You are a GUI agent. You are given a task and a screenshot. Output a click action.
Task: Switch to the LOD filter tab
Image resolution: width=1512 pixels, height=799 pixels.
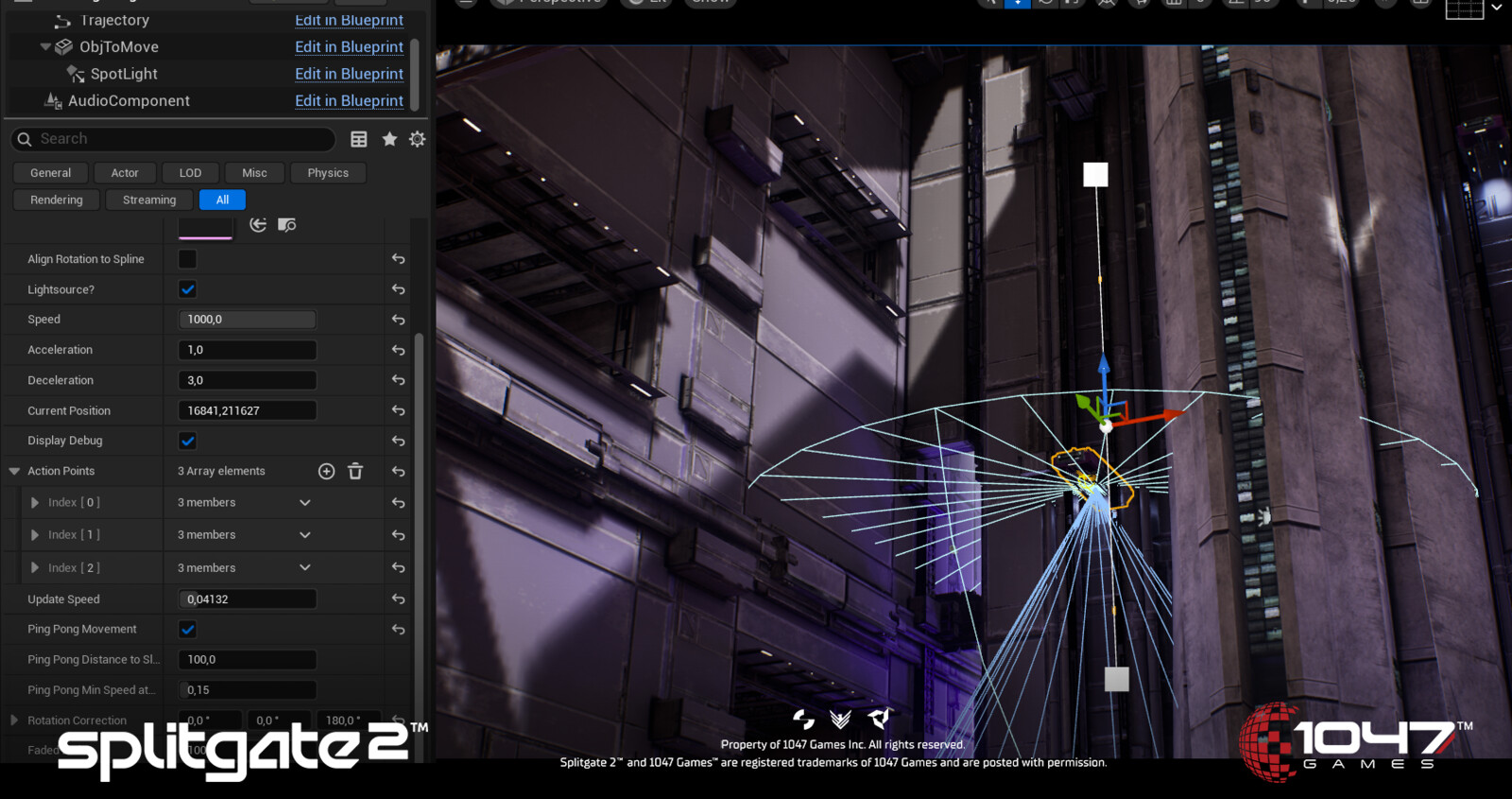point(190,173)
